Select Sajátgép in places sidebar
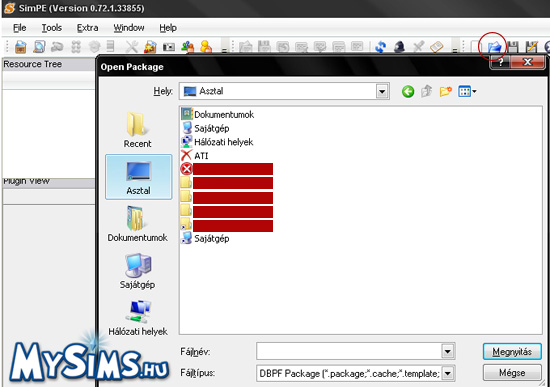 [138, 271]
